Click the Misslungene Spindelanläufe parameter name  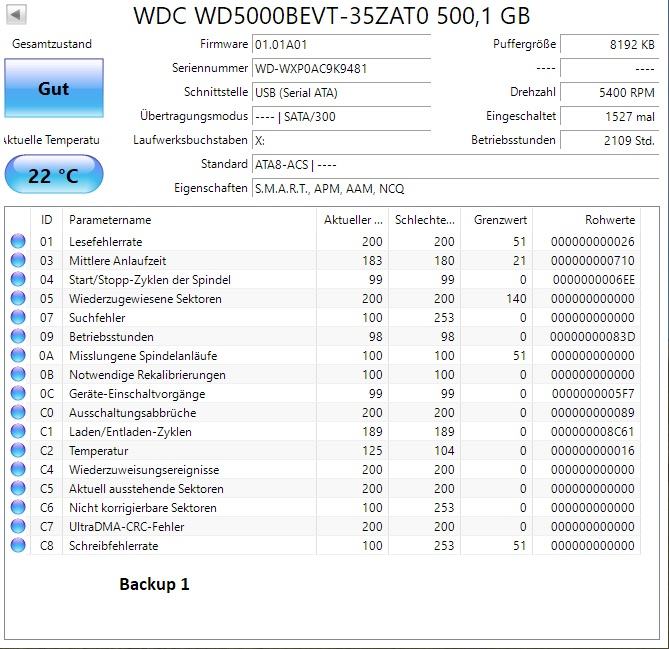click(x=143, y=356)
